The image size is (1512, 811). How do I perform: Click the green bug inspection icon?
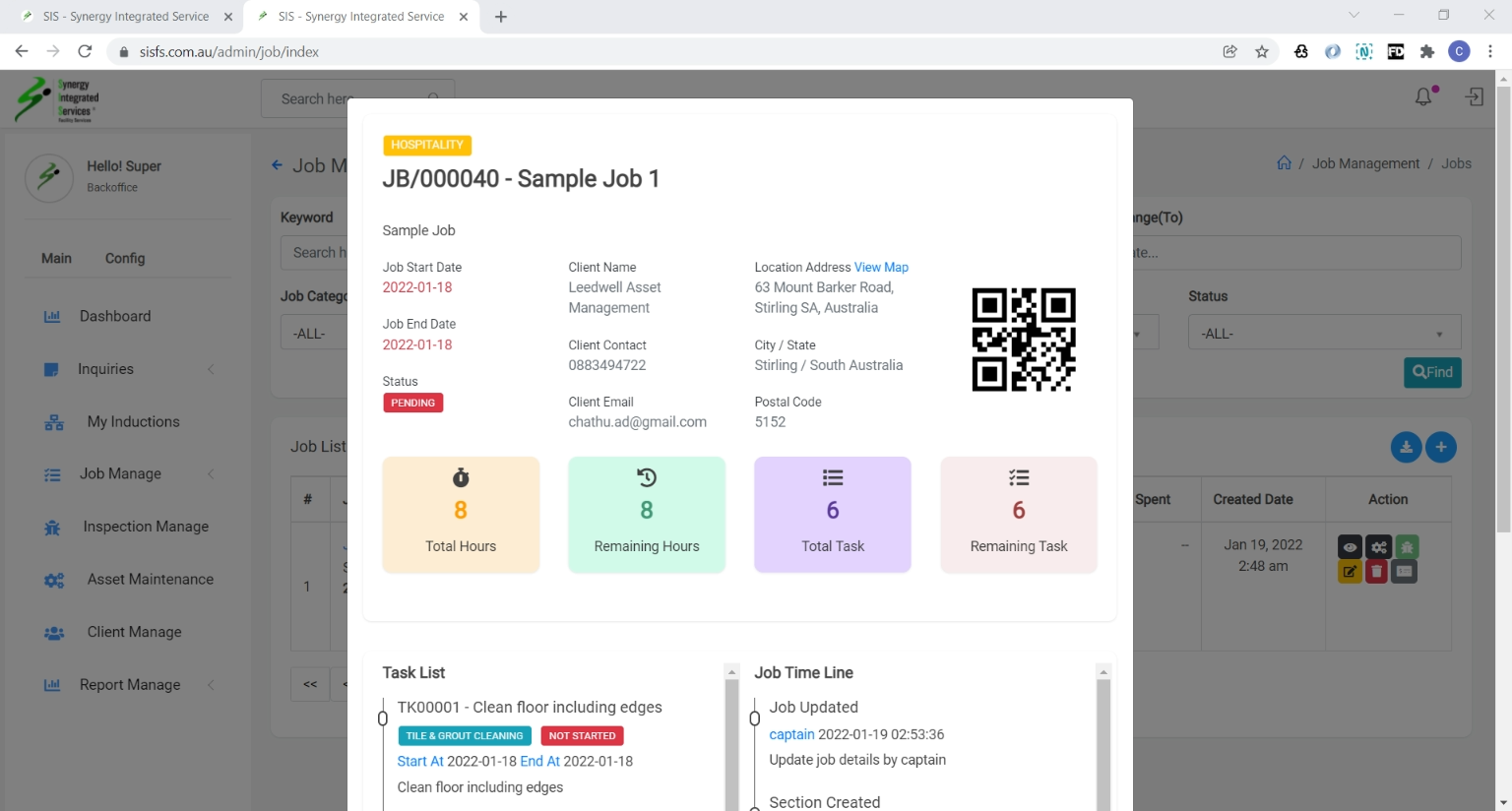coord(1407,547)
